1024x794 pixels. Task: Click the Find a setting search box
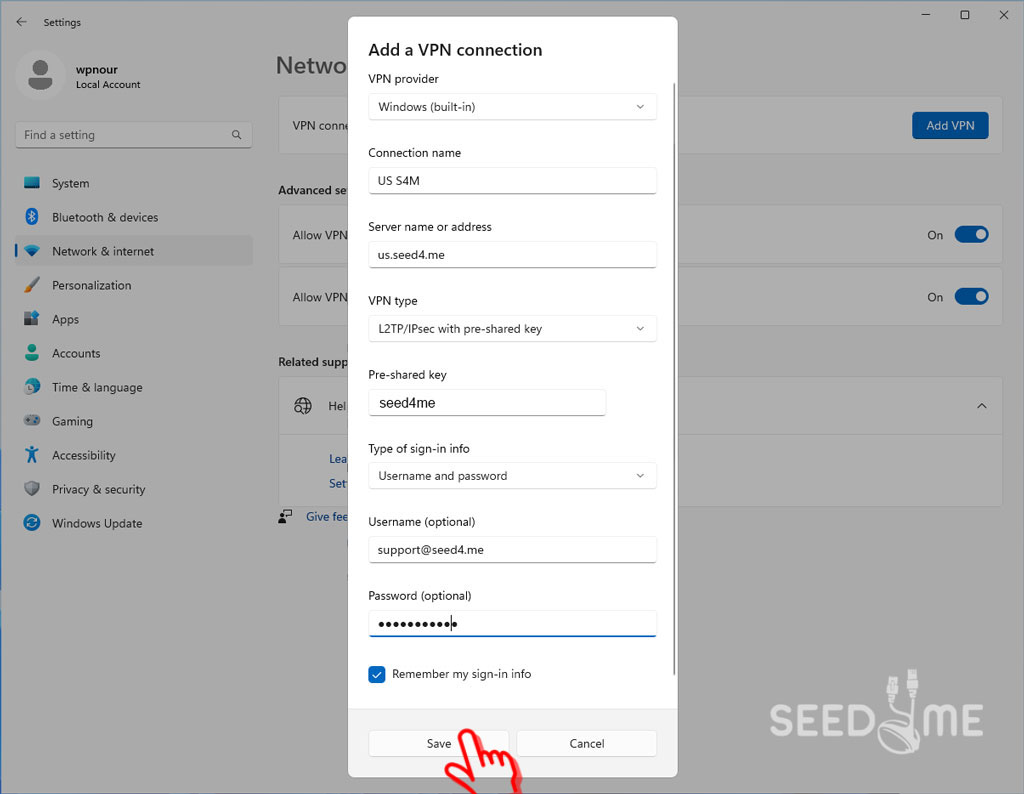[x=133, y=135]
